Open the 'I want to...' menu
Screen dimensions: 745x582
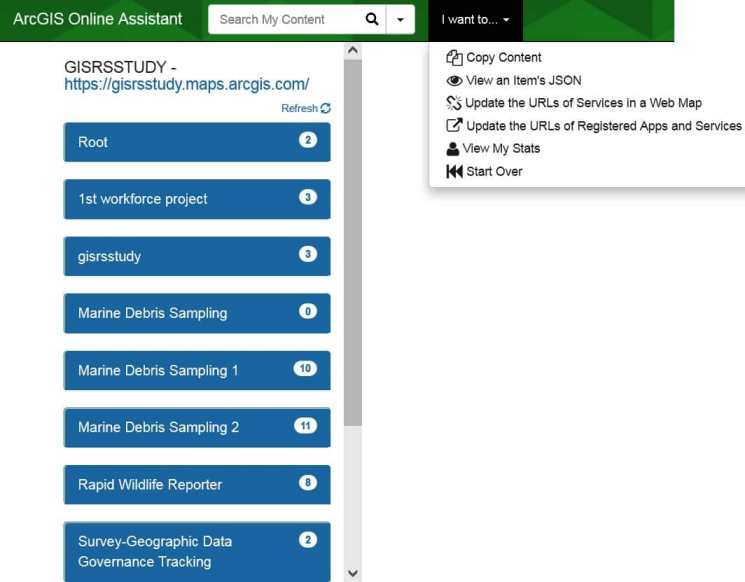pyautogui.click(x=475, y=19)
